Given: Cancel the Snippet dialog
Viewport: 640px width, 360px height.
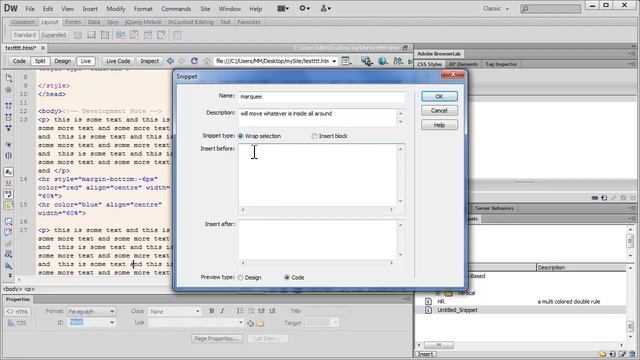Looking at the screenshot, I should click(439, 111).
